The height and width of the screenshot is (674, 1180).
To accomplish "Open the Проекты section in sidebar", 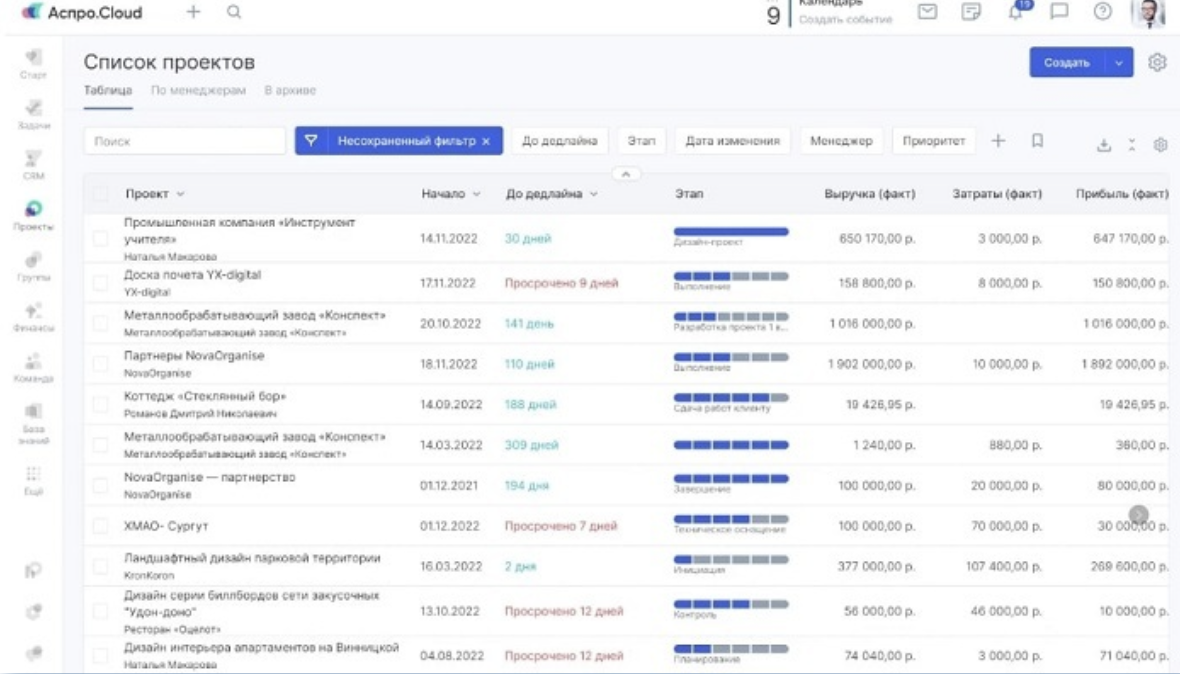I will [x=33, y=215].
